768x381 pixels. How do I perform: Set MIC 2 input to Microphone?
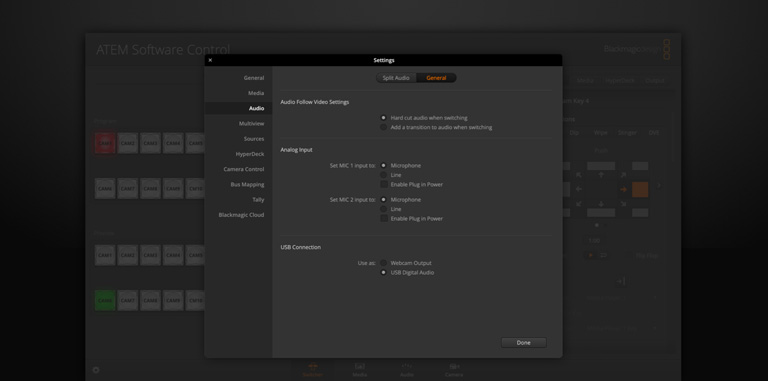(x=384, y=200)
